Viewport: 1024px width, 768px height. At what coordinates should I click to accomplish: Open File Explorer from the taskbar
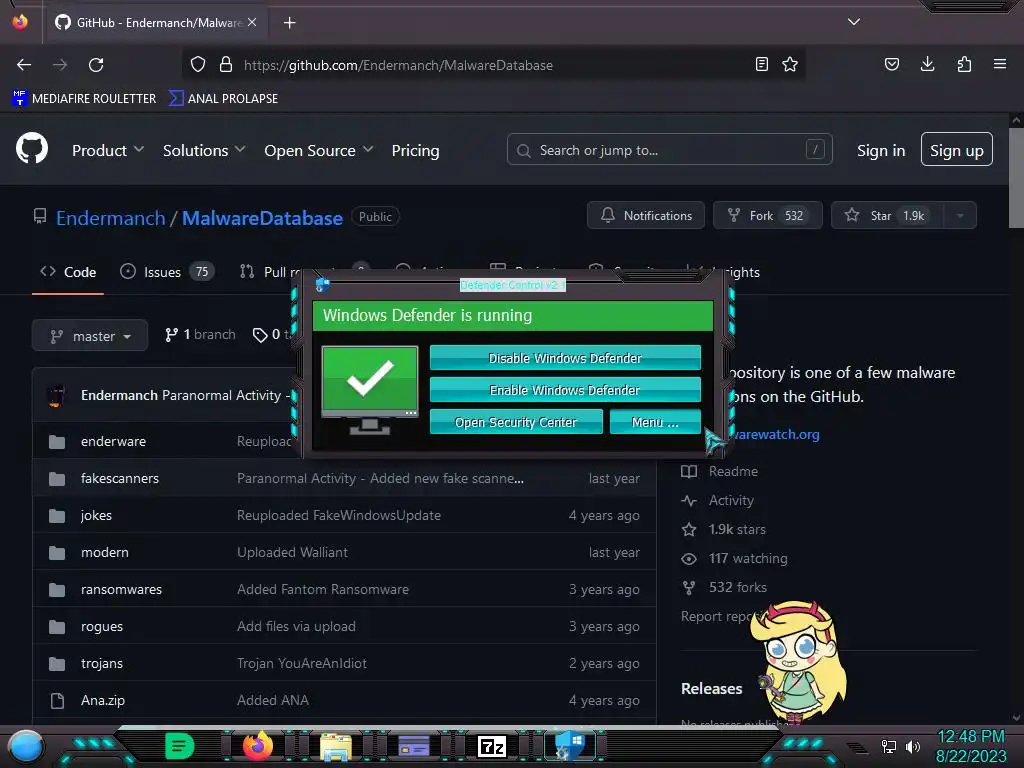click(x=336, y=746)
